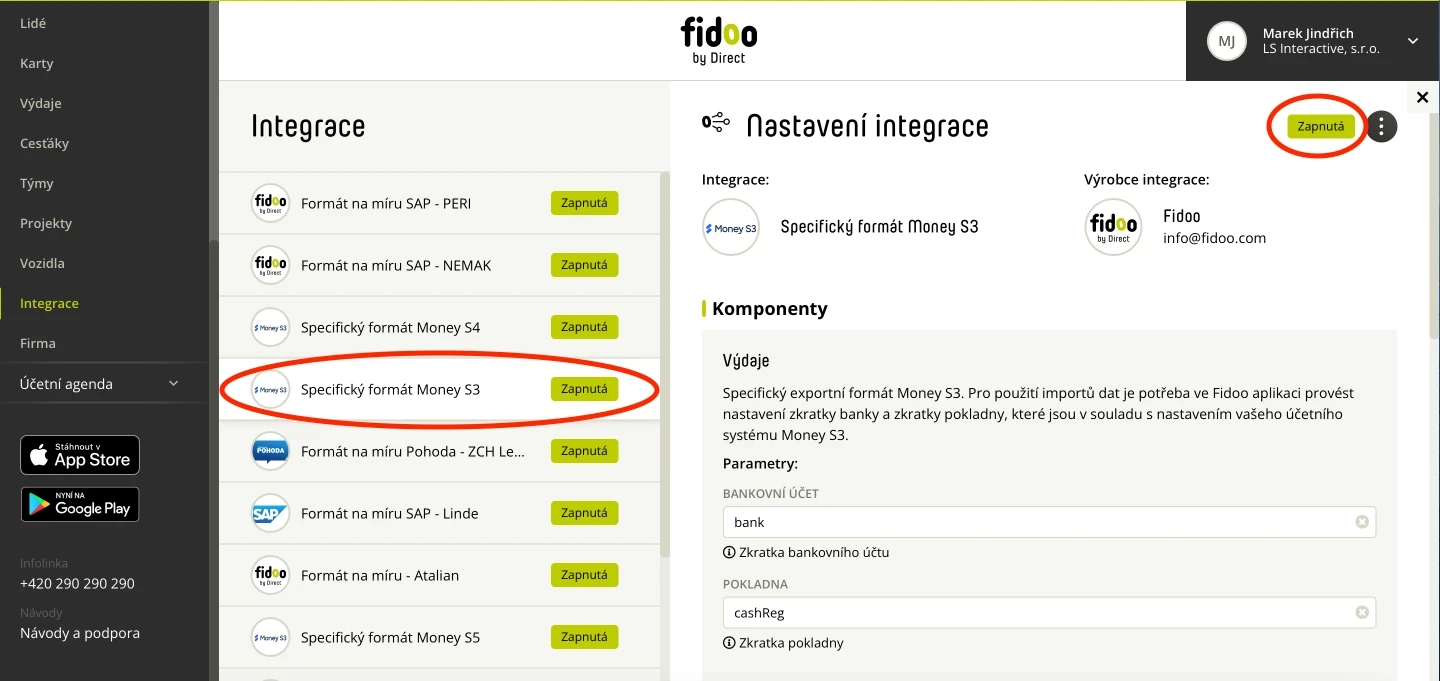Open Návody a podpora link
The width and height of the screenshot is (1440, 681).
pos(80,633)
